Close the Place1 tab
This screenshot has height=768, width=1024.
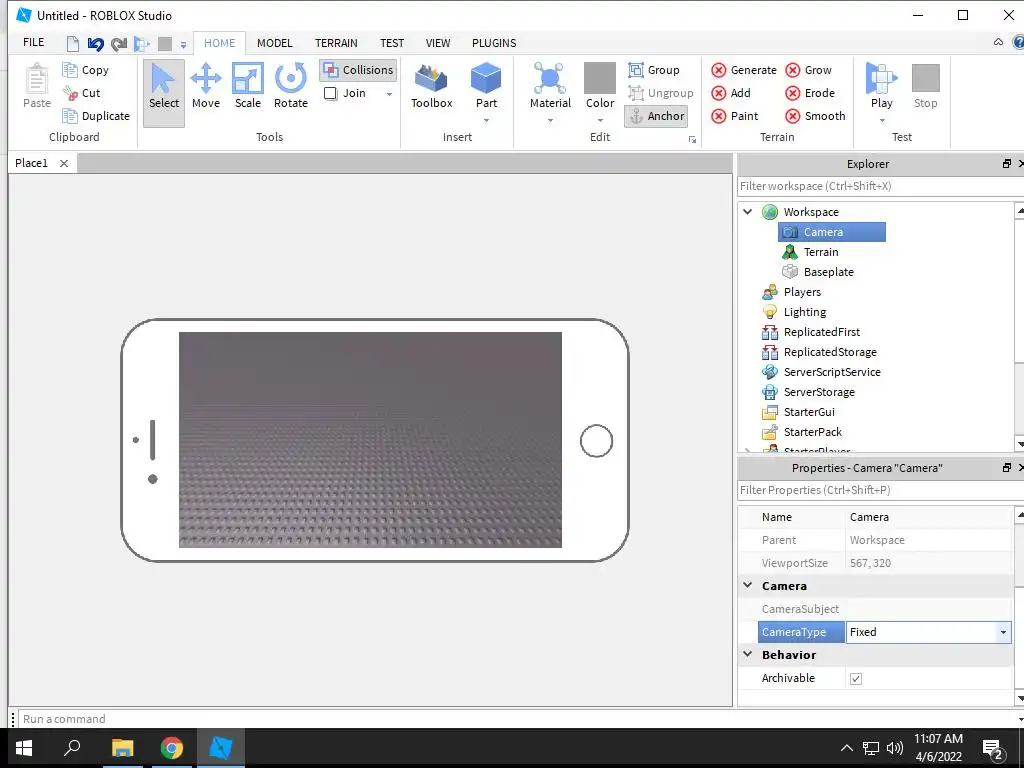pyautogui.click(x=64, y=163)
